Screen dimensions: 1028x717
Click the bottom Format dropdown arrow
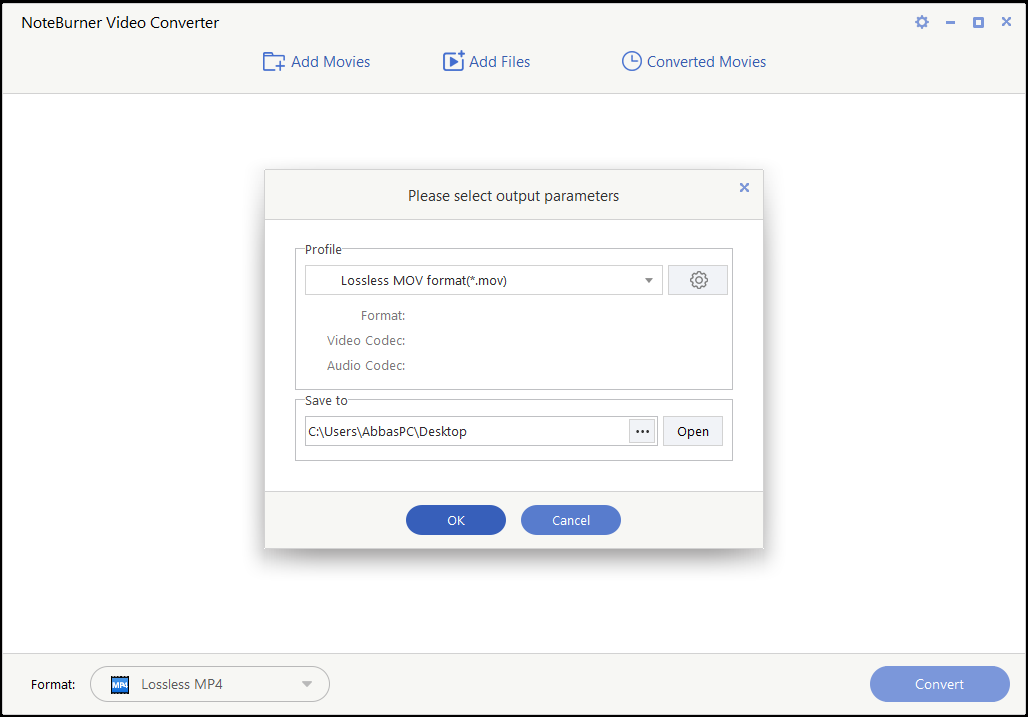coord(307,684)
